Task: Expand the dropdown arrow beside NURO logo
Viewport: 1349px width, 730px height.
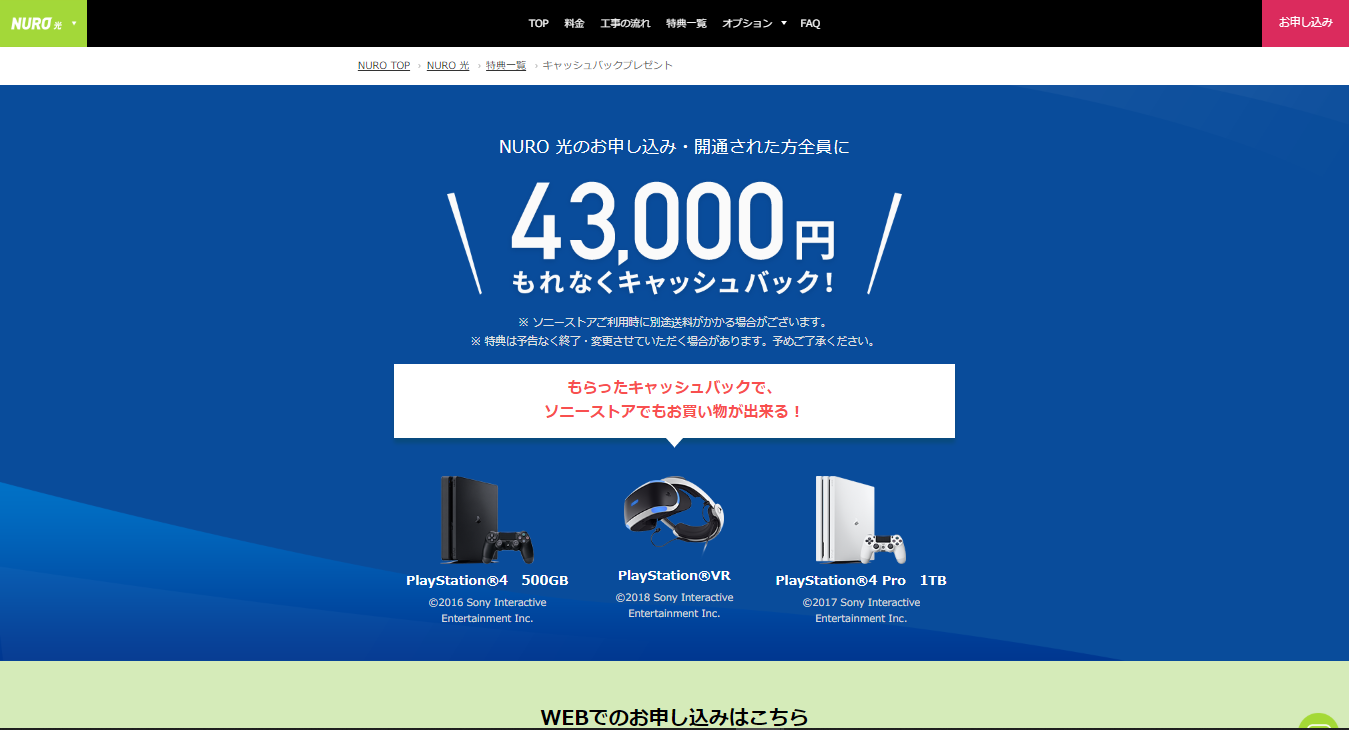Action: pos(74,22)
